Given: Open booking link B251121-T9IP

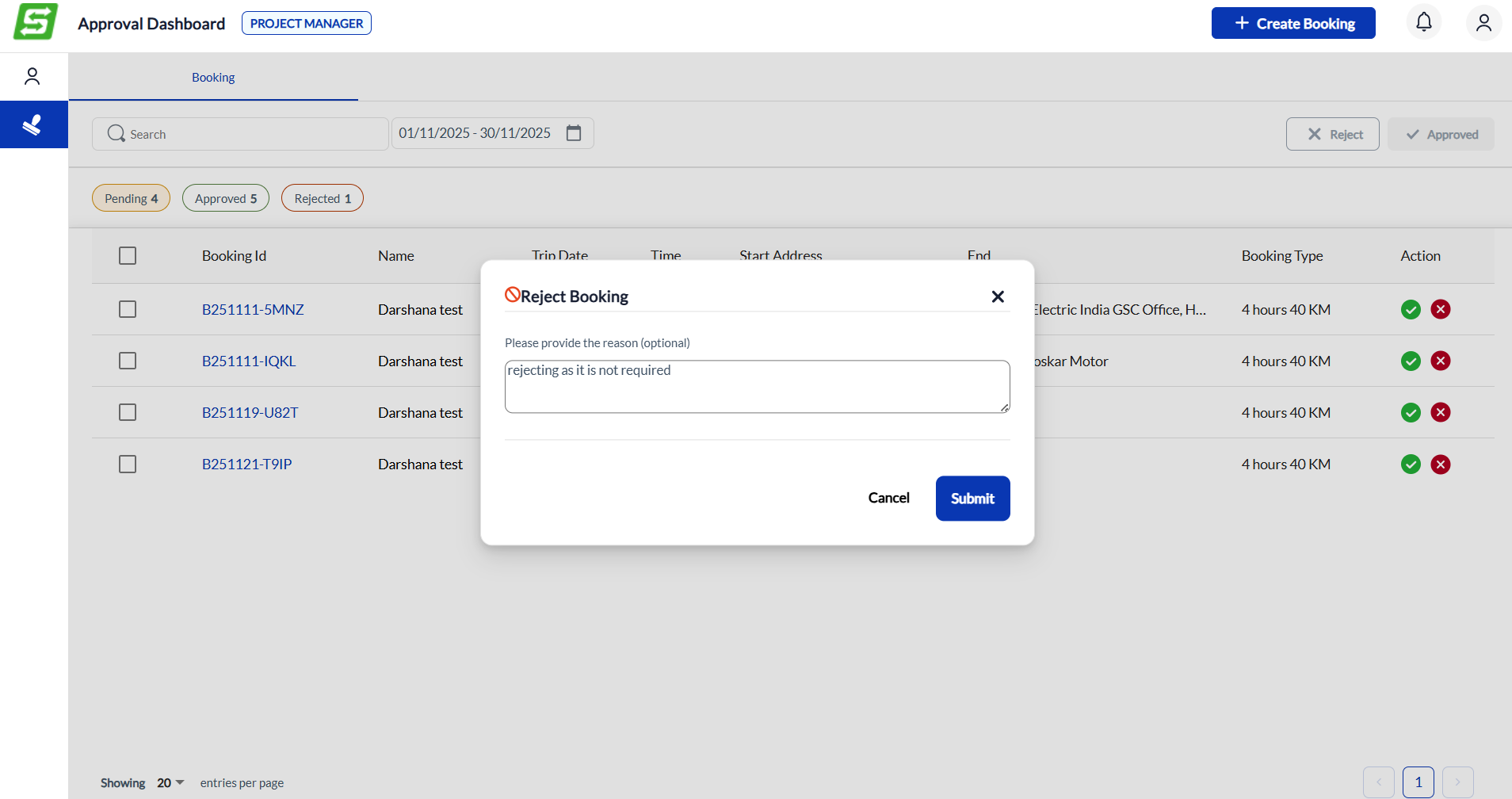Looking at the screenshot, I should (x=246, y=464).
